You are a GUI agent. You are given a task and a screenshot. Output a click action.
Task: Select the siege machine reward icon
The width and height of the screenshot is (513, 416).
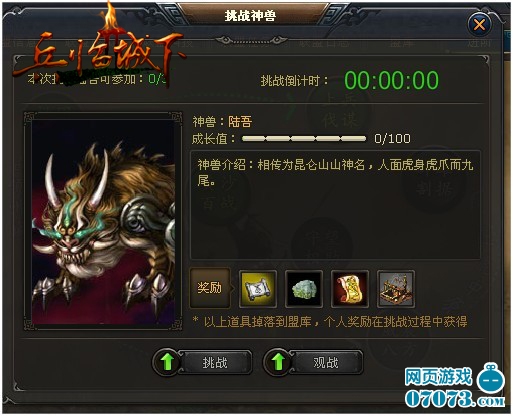[x=396, y=289]
